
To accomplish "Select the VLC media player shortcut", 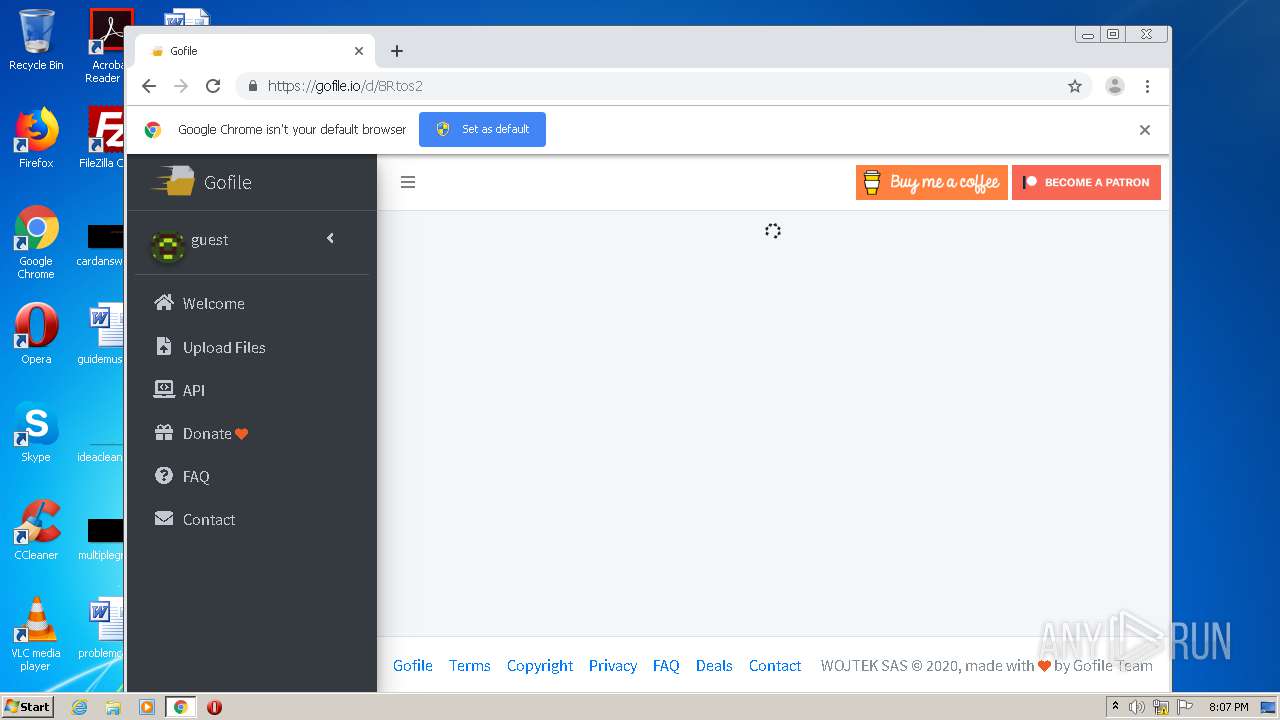I will pos(36,634).
